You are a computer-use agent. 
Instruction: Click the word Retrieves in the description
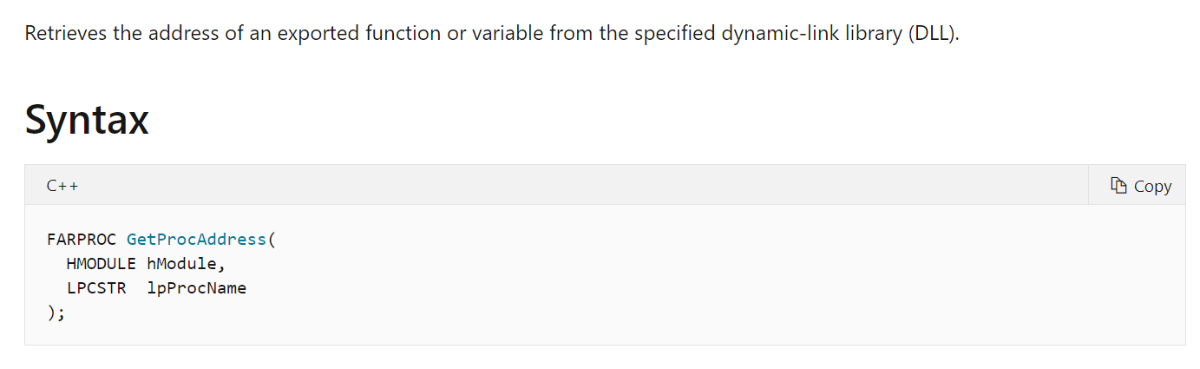[62, 33]
